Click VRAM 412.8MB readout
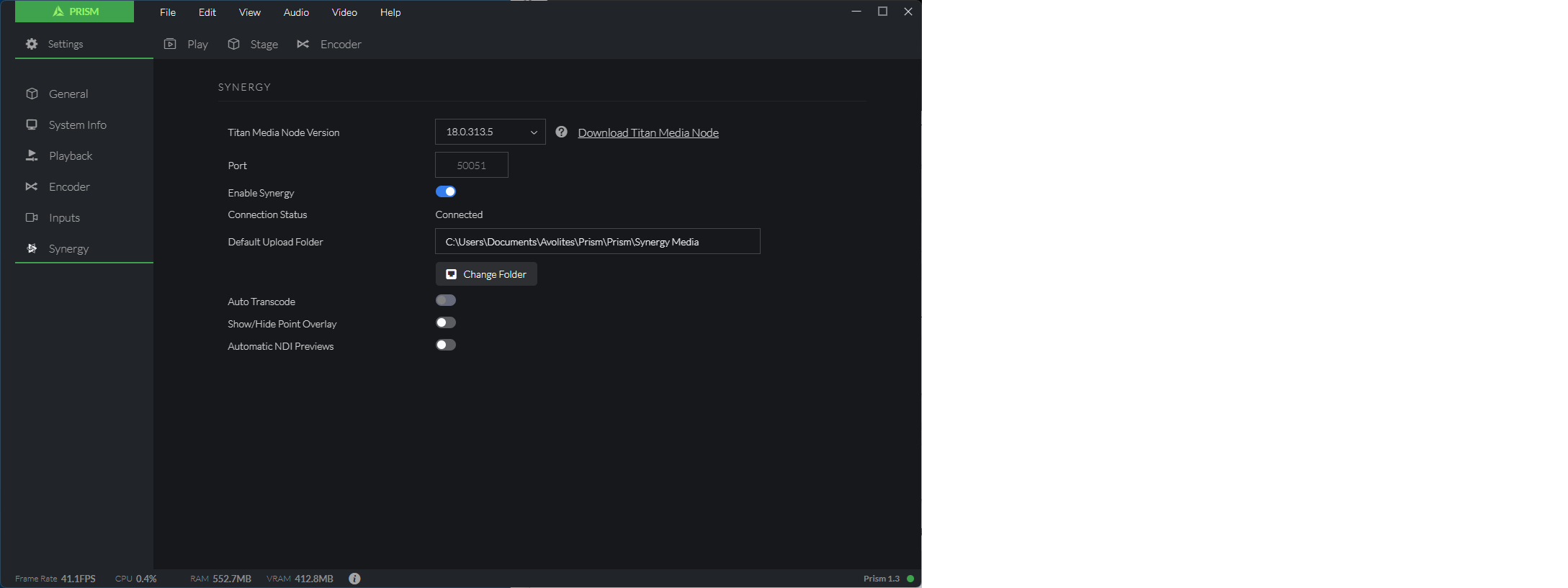The image size is (1568, 588). tap(300, 579)
